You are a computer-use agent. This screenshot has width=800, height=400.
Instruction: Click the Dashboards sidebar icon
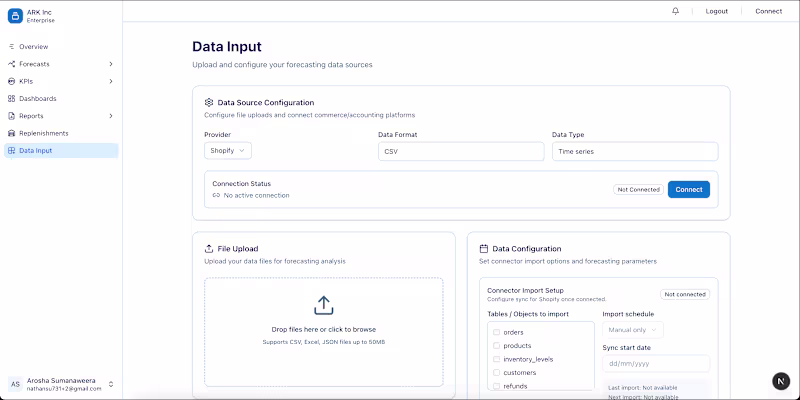click(12, 98)
